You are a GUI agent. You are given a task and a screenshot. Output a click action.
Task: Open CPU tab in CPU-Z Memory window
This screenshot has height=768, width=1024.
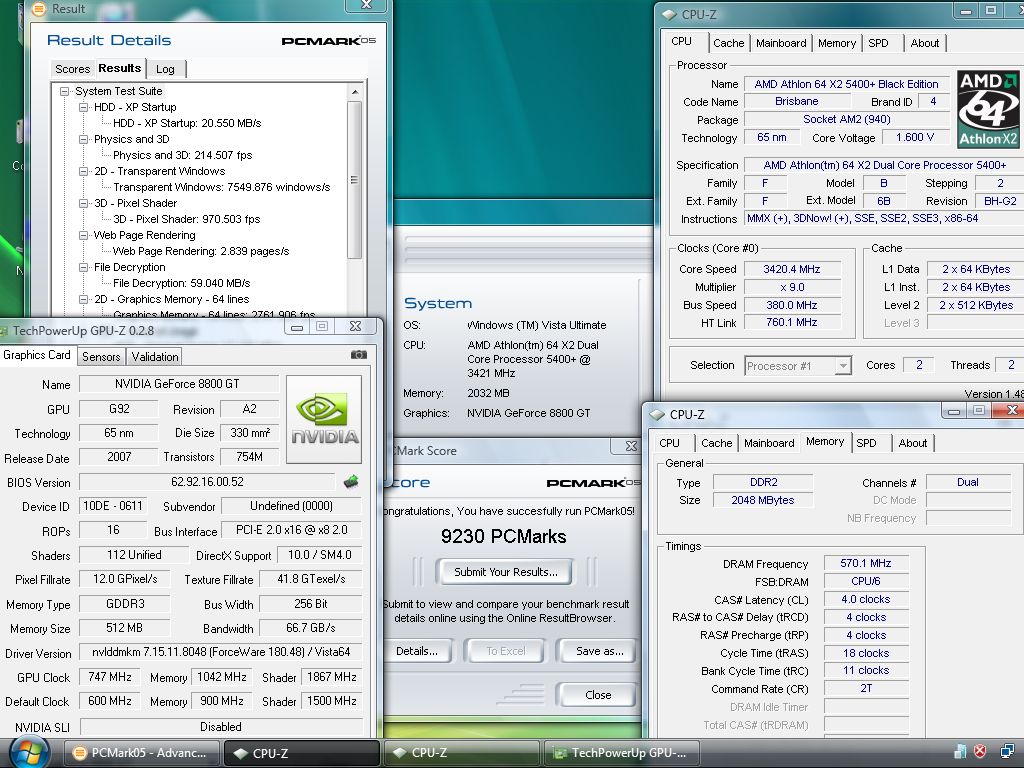[x=669, y=443]
